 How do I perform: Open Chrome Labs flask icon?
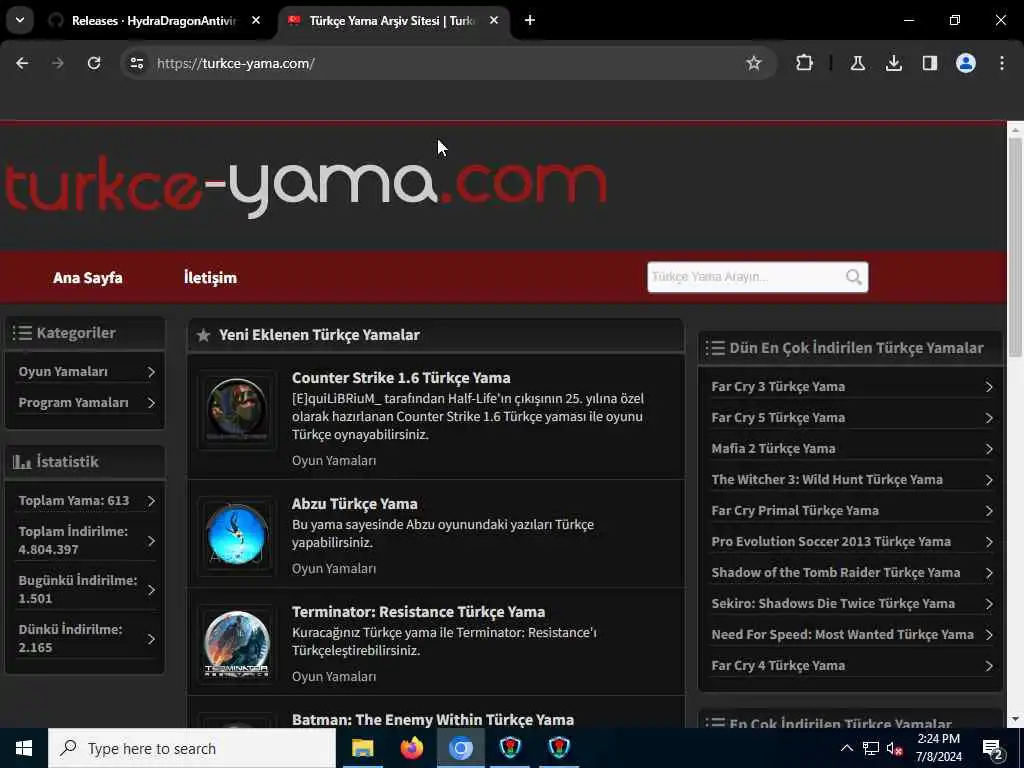[857, 63]
